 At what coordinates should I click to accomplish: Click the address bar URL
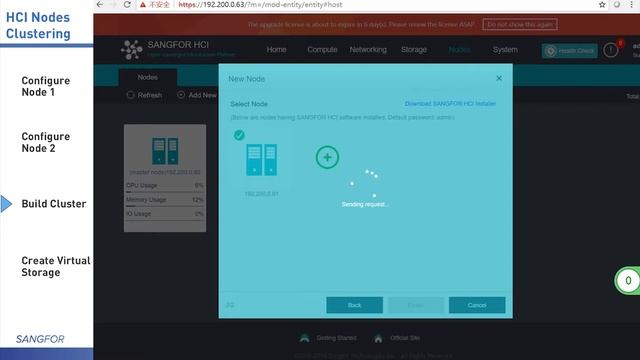[260, 5]
